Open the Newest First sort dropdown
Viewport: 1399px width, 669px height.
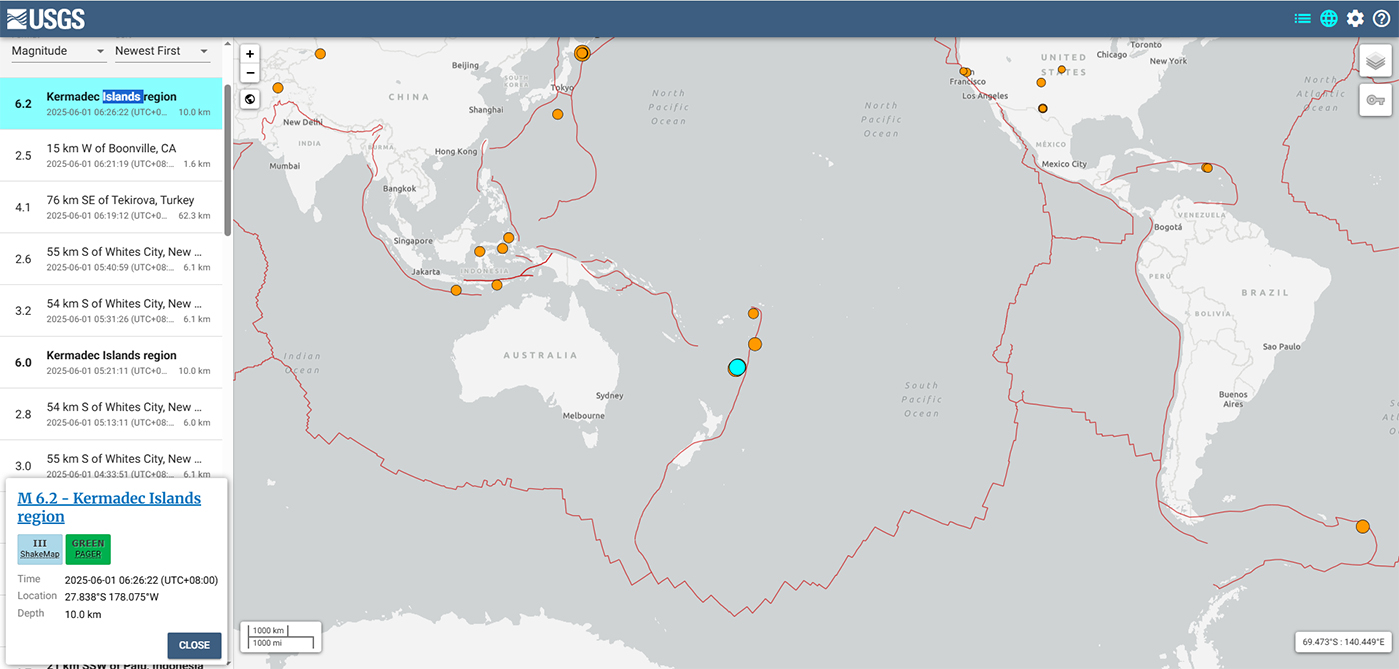(161, 51)
